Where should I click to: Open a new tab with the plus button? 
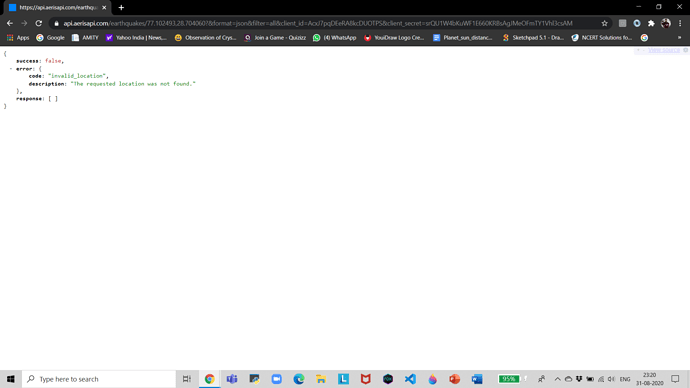121,7
